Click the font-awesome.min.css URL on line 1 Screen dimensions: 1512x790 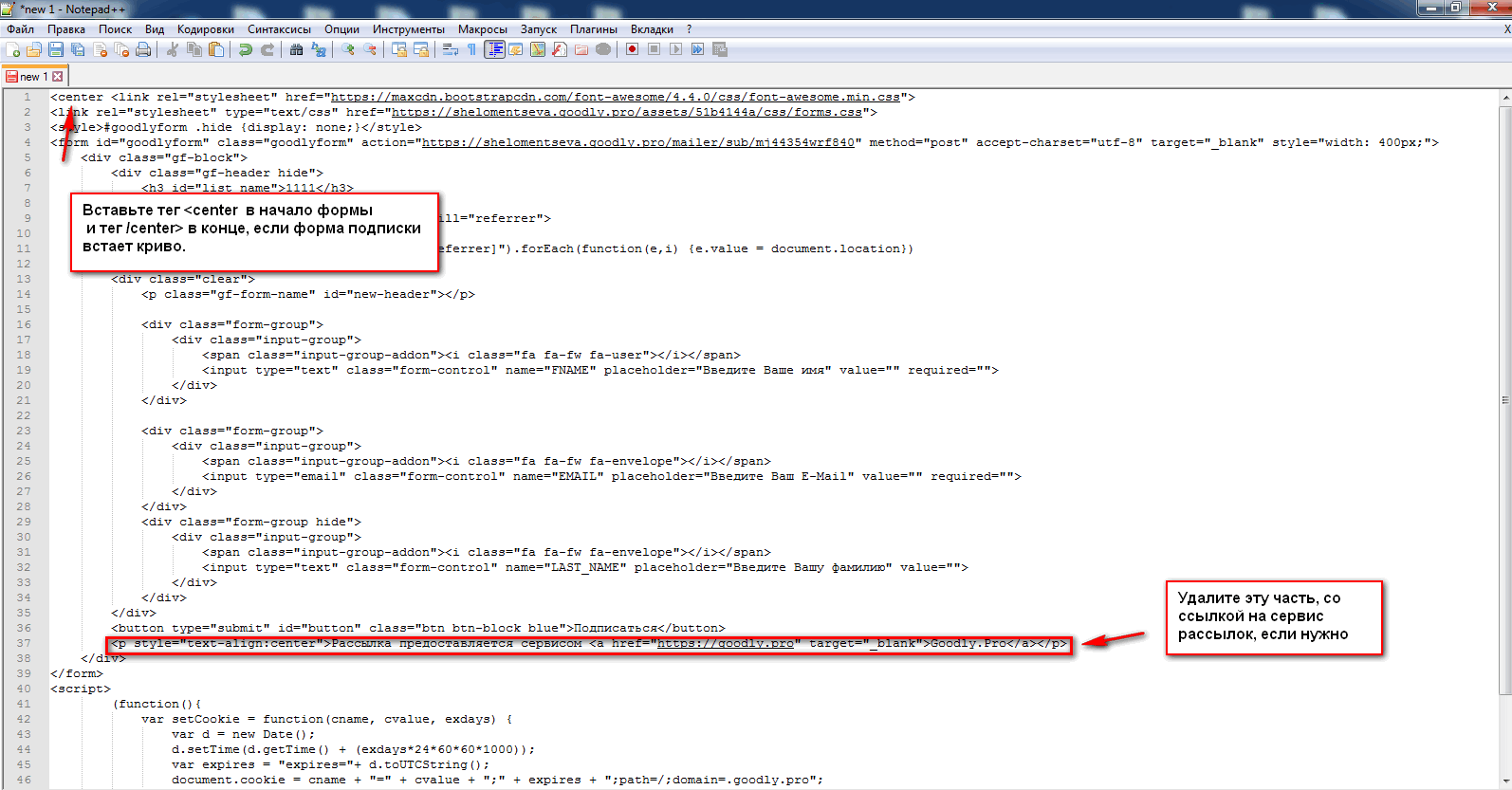[x=616, y=97]
